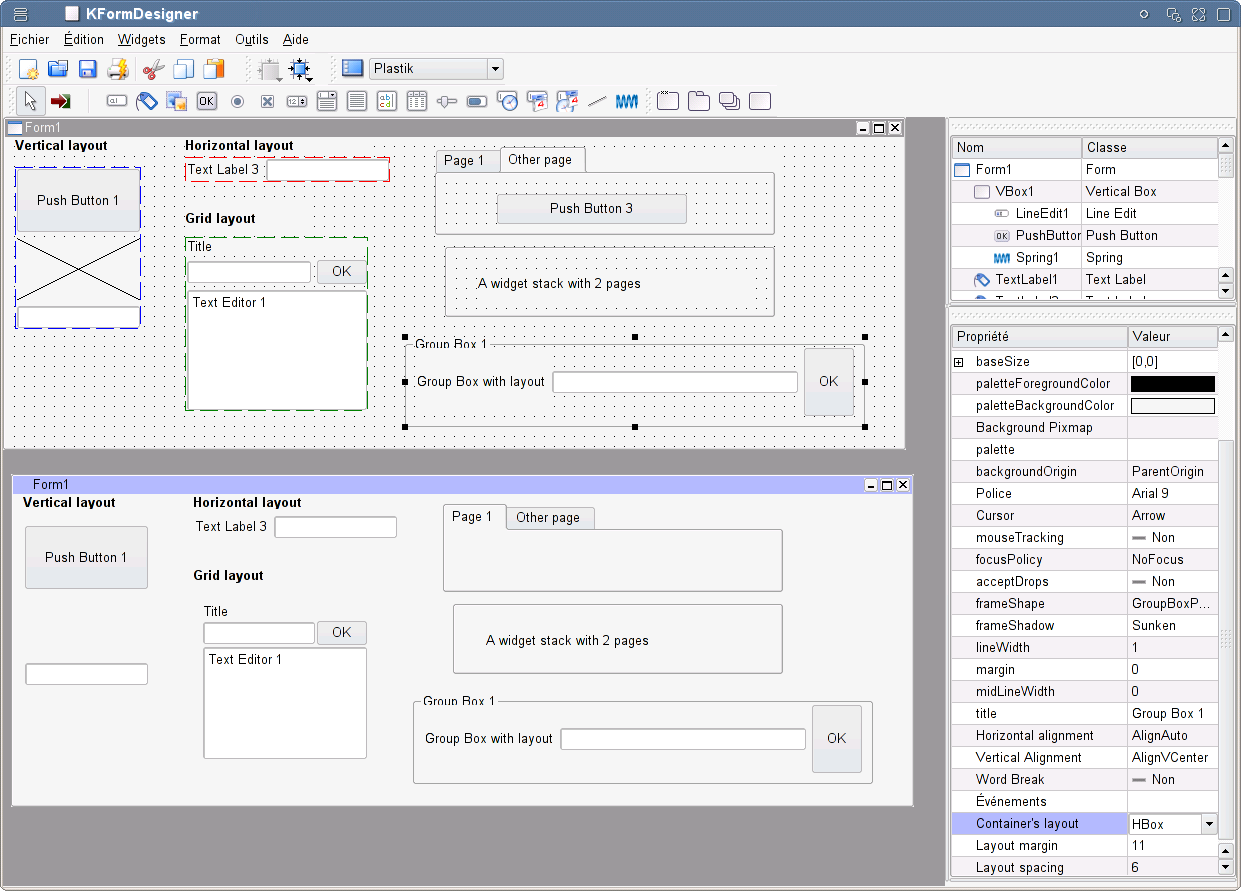Open the Édition menu
1241x891 pixels.
(x=83, y=40)
